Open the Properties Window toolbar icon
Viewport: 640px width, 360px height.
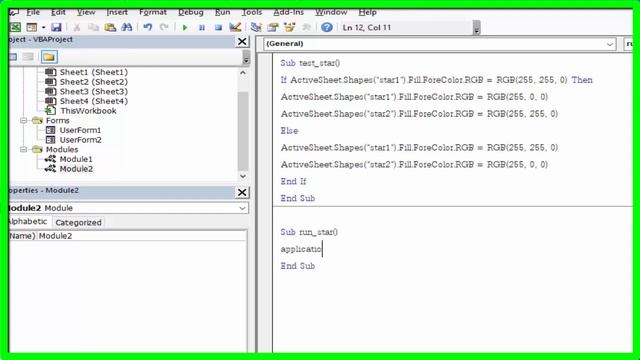click(273, 27)
